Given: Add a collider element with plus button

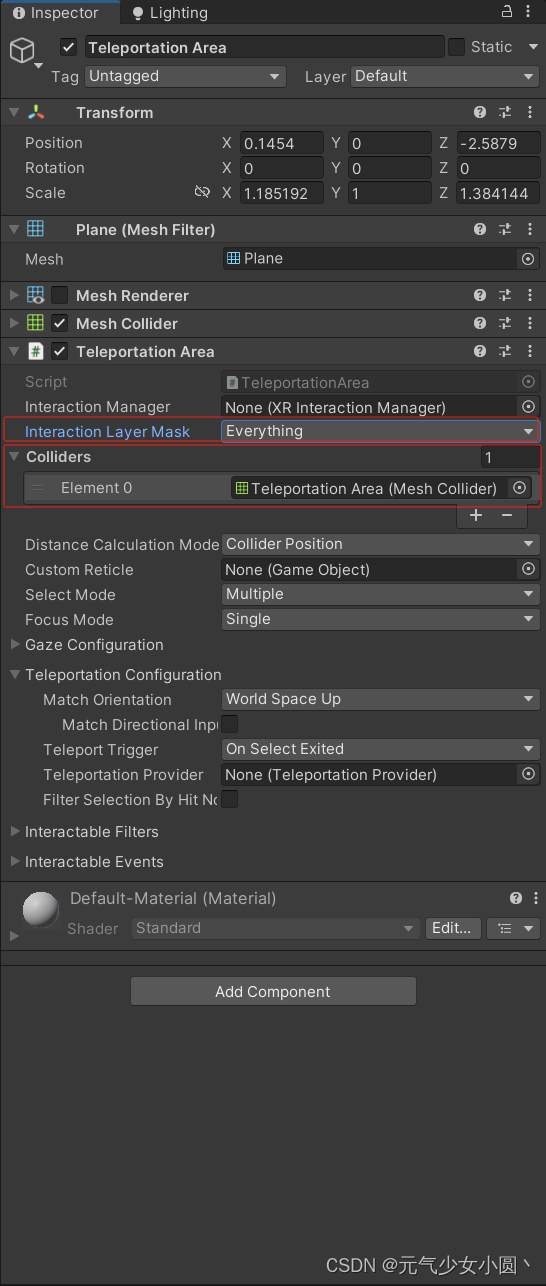Looking at the screenshot, I should [x=476, y=515].
